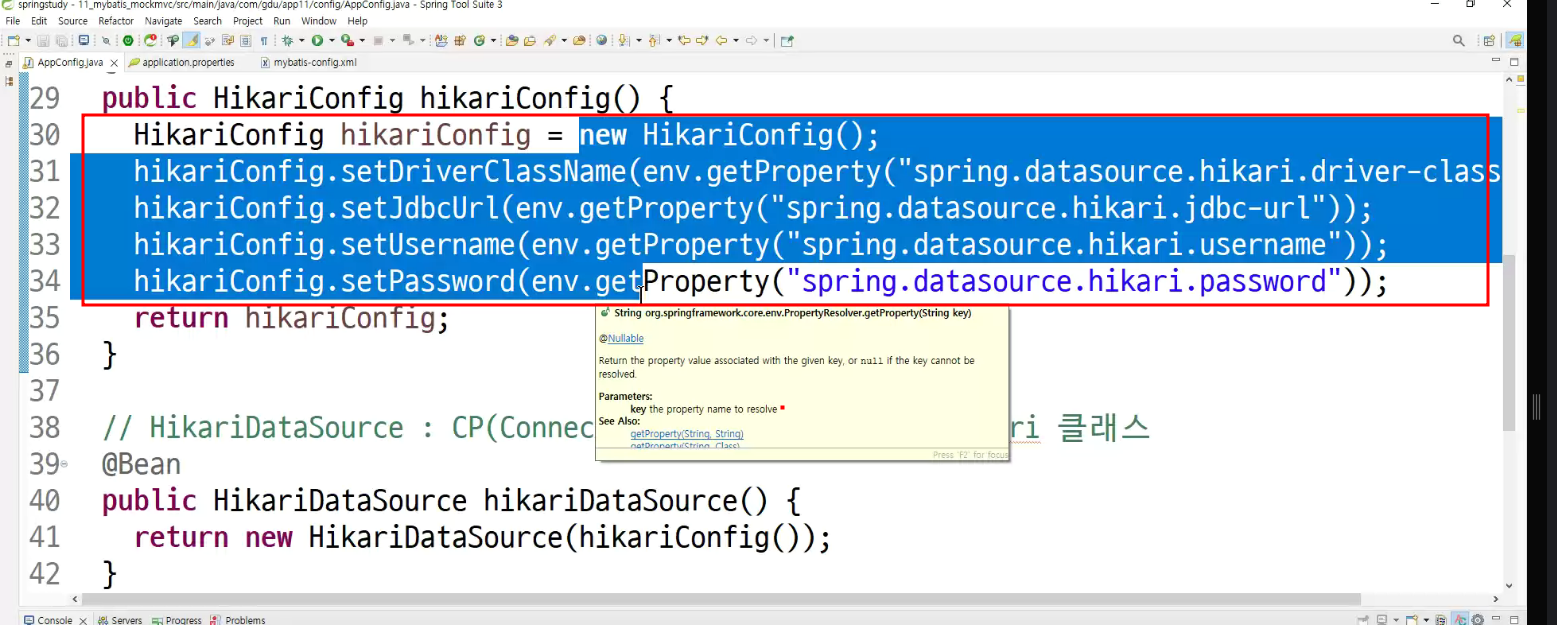Open the New wizard dropdown arrow
1557x625 pixels.
[x=27, y=40]
